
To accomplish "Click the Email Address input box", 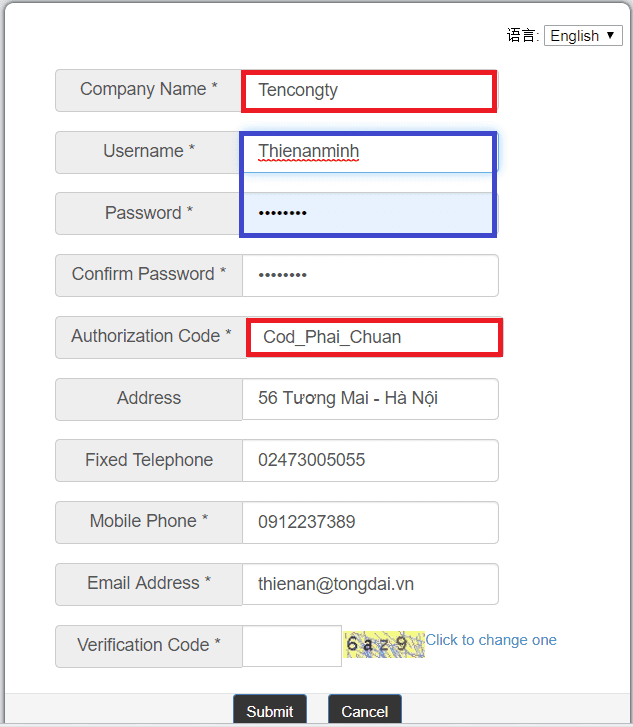I will coord(370,584).
